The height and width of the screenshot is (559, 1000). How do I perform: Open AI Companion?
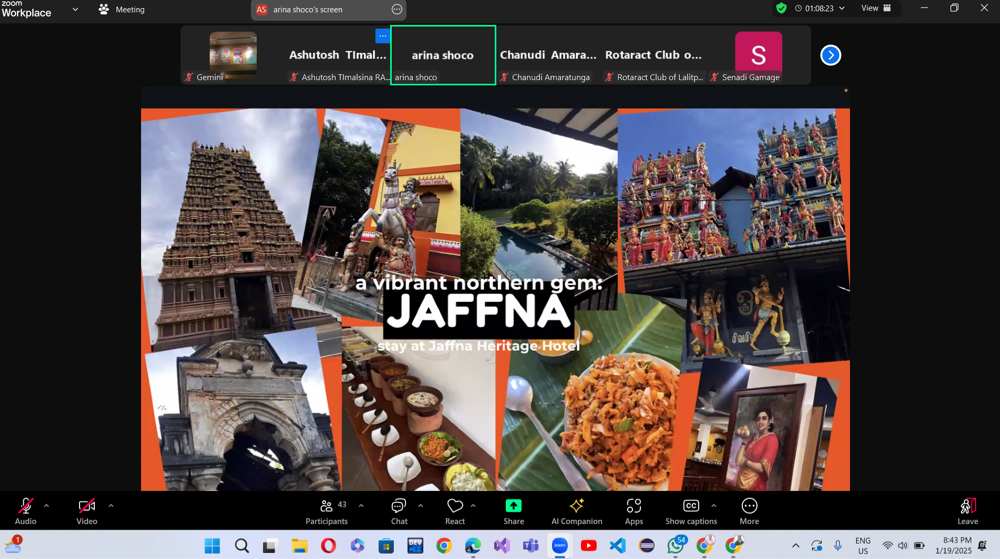[x=576, y=510]
